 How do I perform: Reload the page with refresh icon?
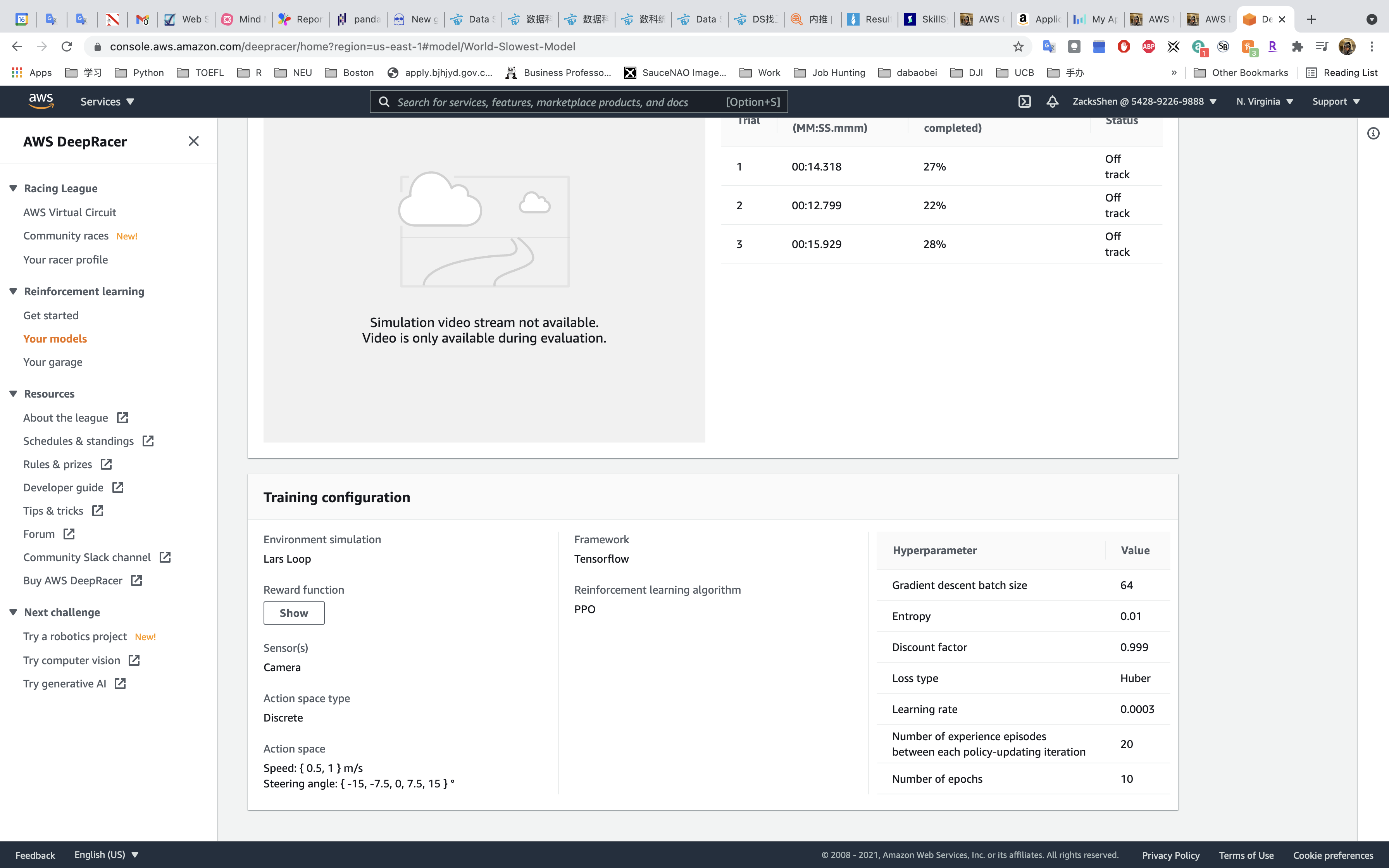[x=67, y=46]
